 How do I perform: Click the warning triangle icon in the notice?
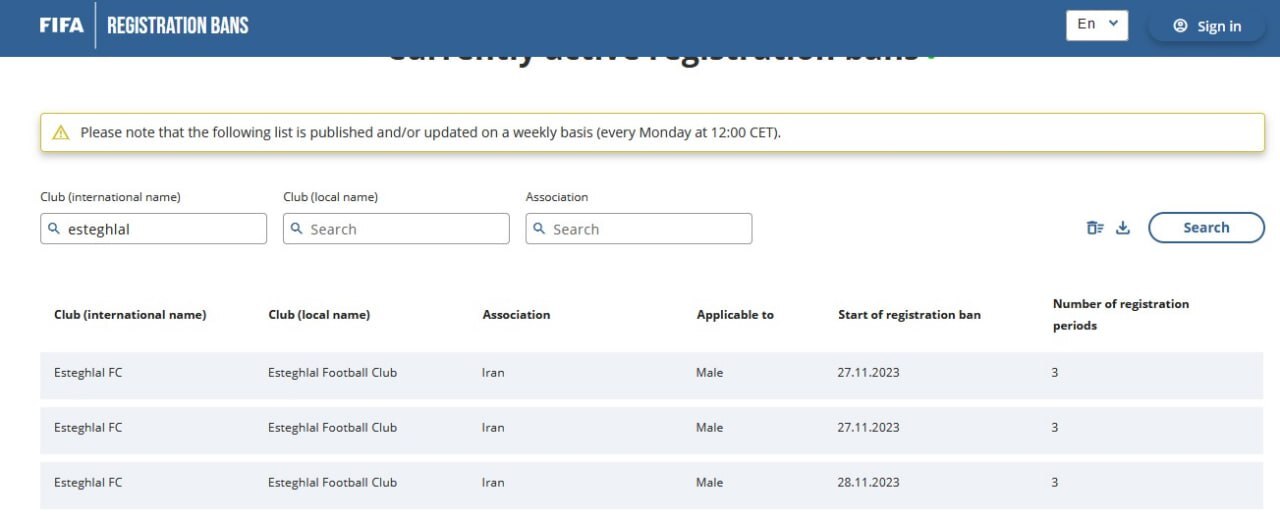click(61, 132)
